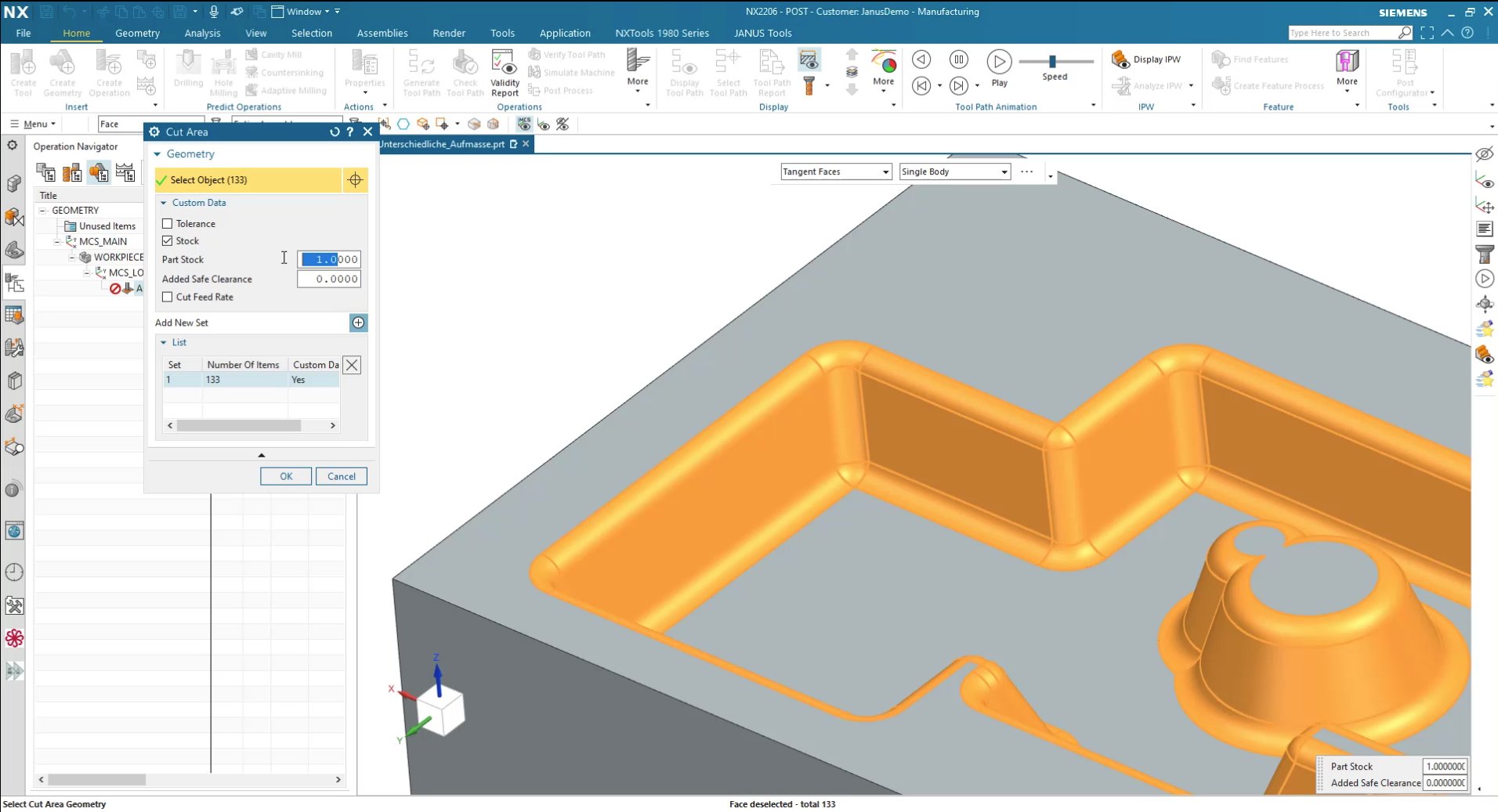The width and height of the screenshot is (1498, 812).
Task: Switch to the Geometry ribbon tab
Action: pyautogui.click(x=137, y=33)
